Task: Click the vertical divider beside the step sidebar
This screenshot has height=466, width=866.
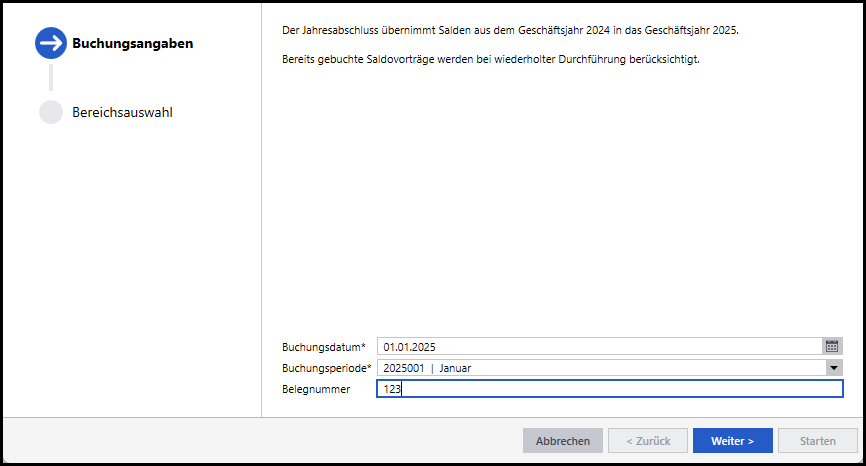Action: (x=261, y=210)
